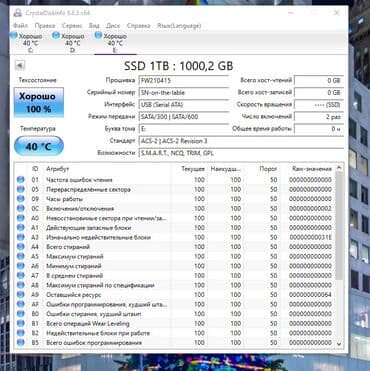The image size is (370, 371).
Task: Click the scrollbar down arrow in attribute list
Action: point(339,344)
